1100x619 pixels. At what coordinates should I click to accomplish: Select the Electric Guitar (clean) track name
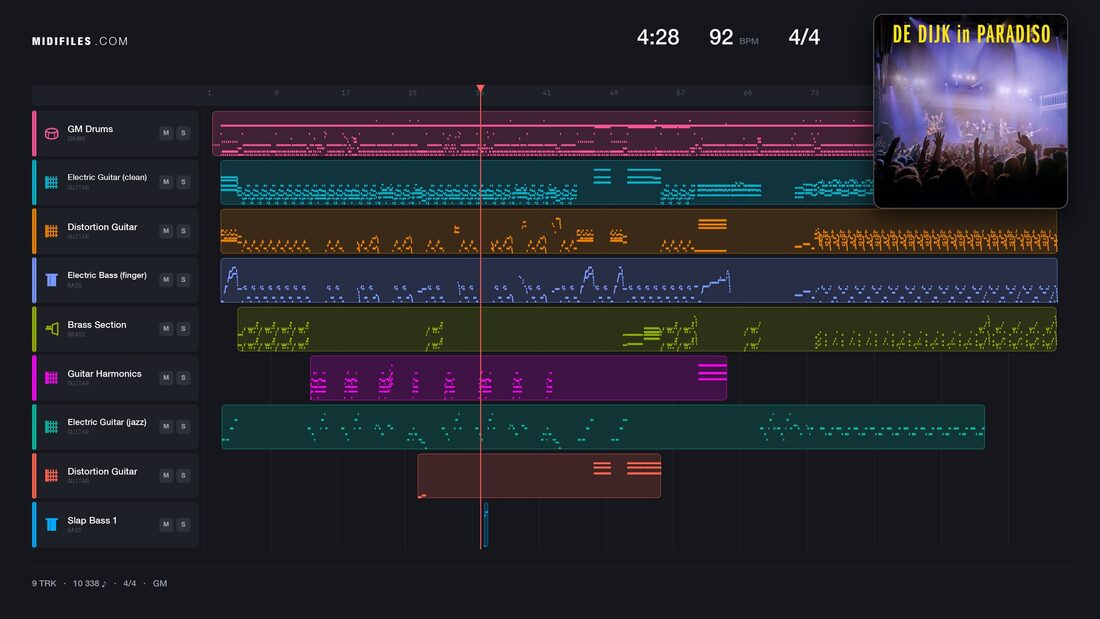pyautogui.click(x=107, y=178)
